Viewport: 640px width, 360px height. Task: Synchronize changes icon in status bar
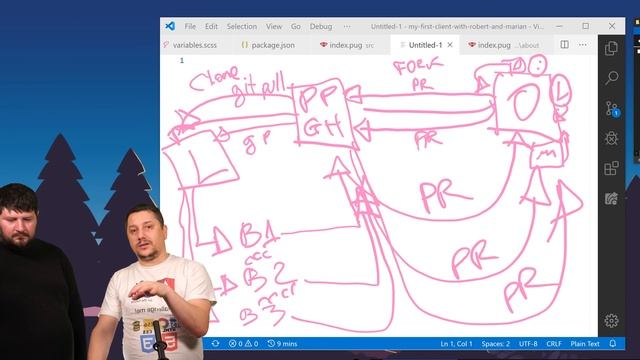(215, 344)
